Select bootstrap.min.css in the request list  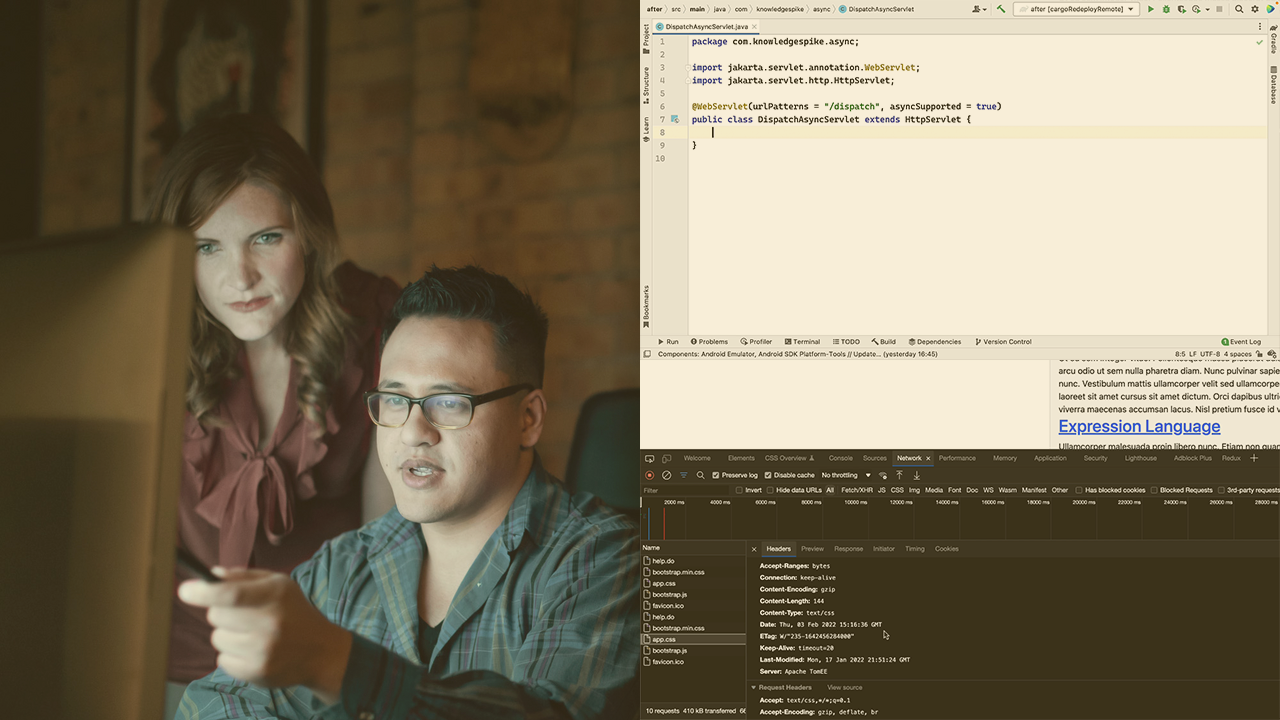[x=678, y=572]
